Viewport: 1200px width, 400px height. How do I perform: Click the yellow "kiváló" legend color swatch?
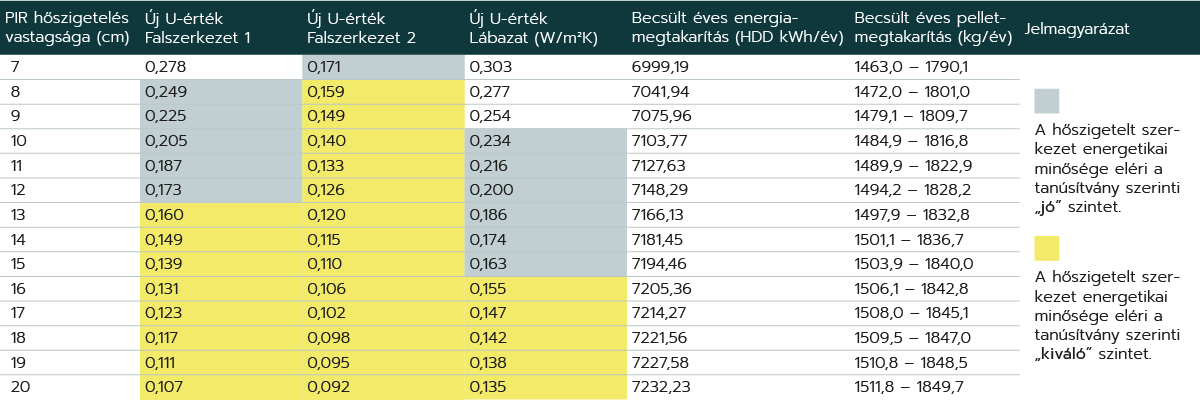click(1046, 248)
